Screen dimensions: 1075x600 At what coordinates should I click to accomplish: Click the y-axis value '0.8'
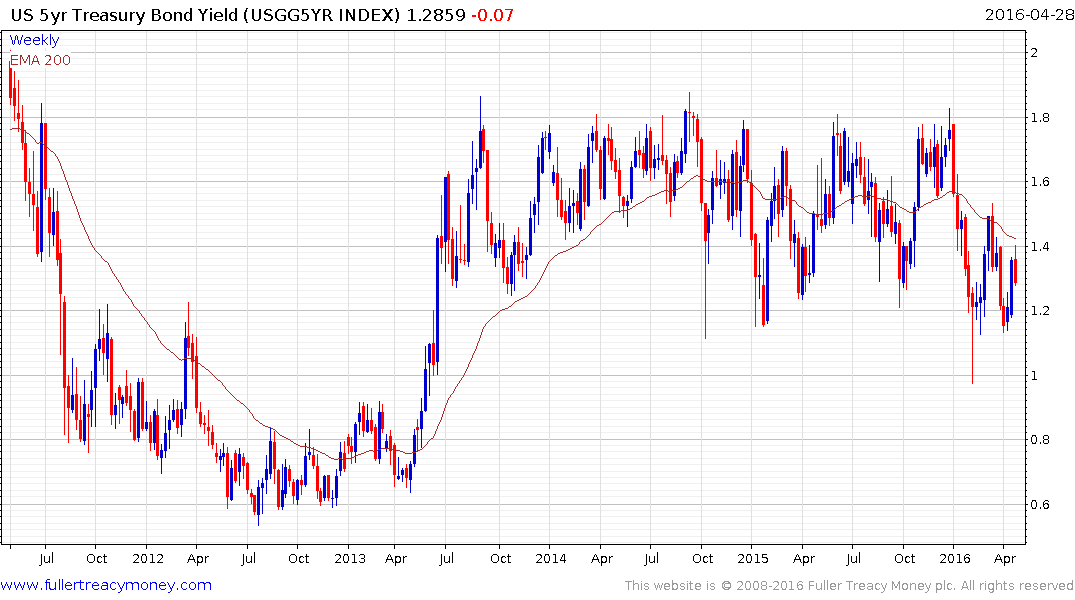[x=1040, y=440]
